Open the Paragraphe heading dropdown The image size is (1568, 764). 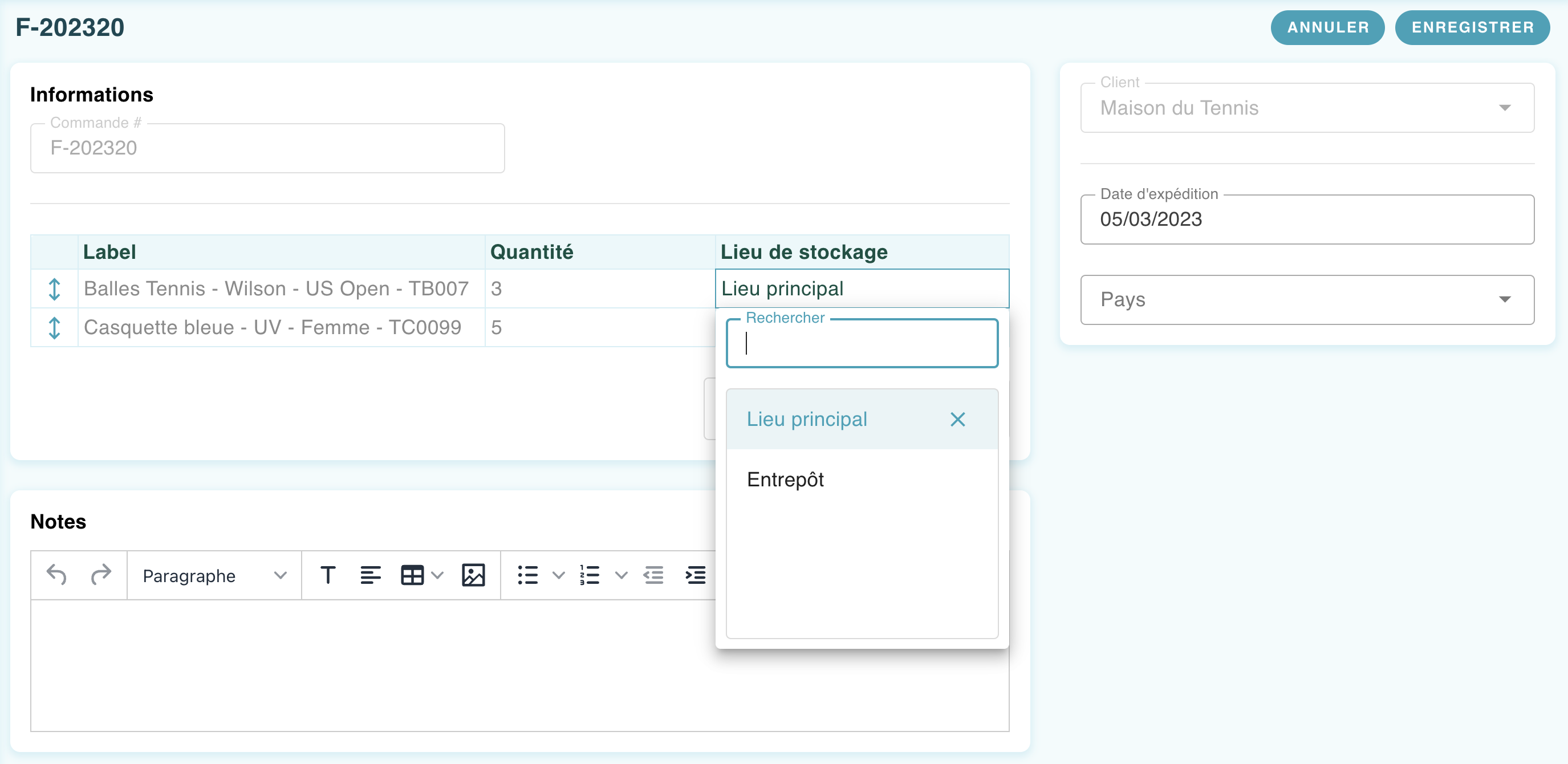214,575
